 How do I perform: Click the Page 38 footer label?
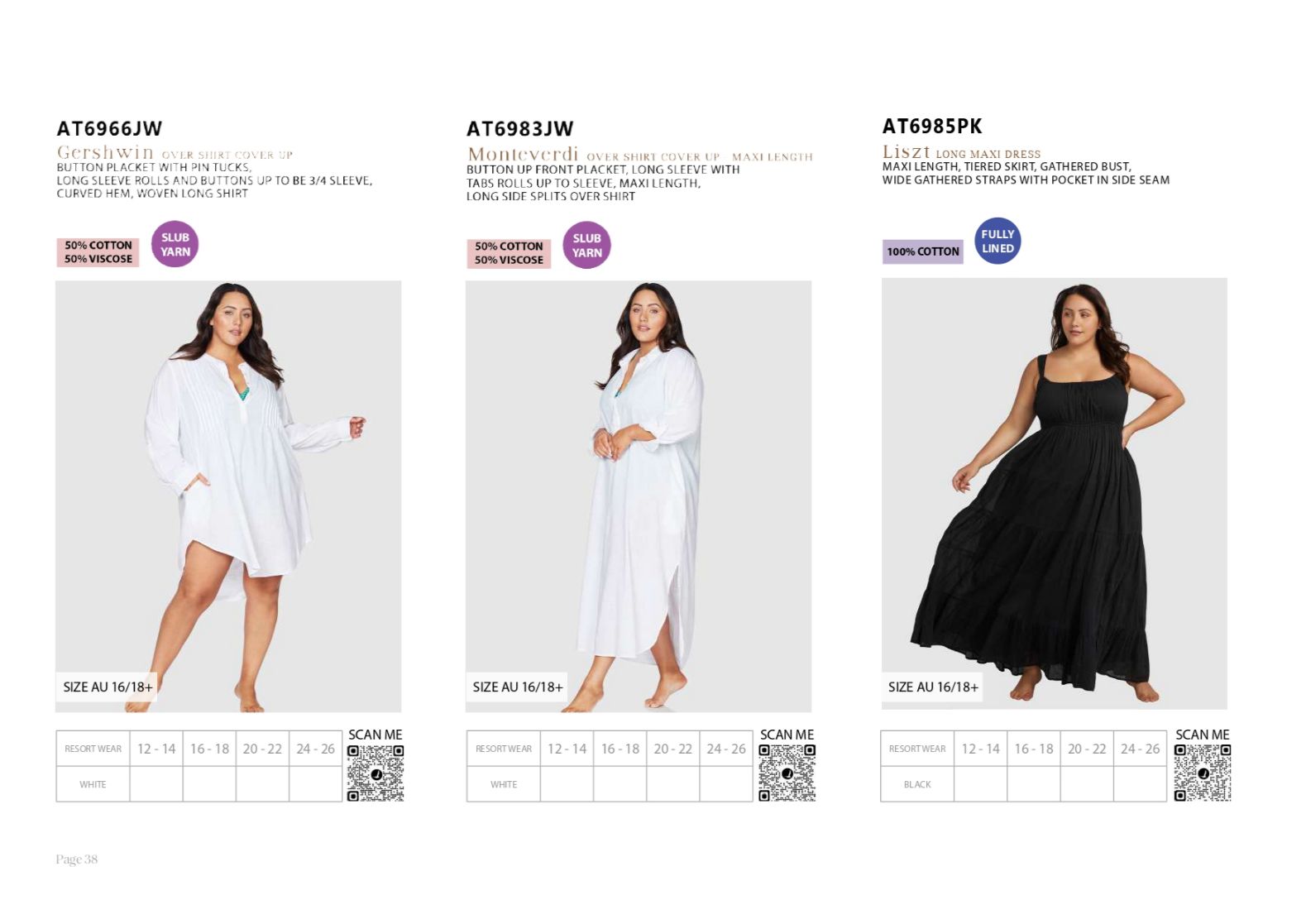[x=77, y=859]
